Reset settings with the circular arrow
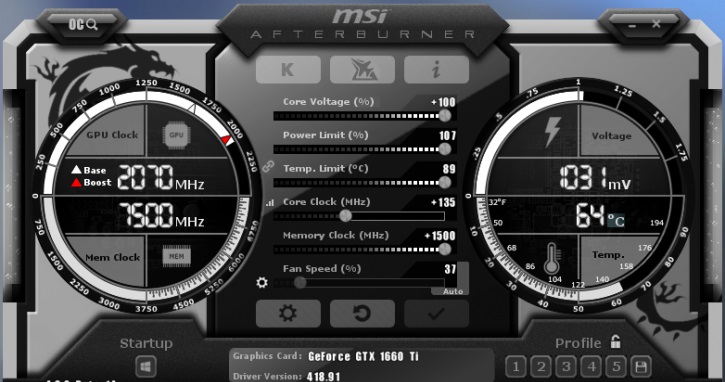 (x=362, y=314)
